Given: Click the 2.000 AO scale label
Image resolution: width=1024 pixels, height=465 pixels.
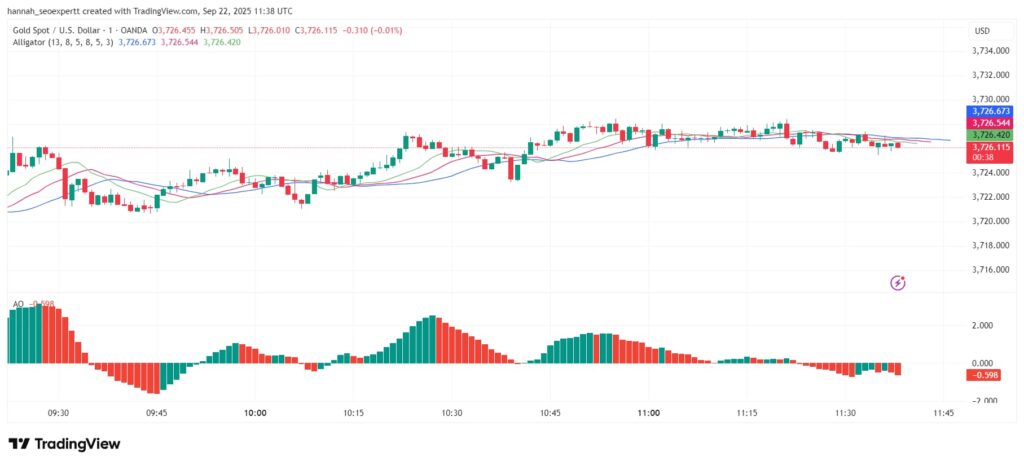Looking at the screenshot, I should coord(982,326).
